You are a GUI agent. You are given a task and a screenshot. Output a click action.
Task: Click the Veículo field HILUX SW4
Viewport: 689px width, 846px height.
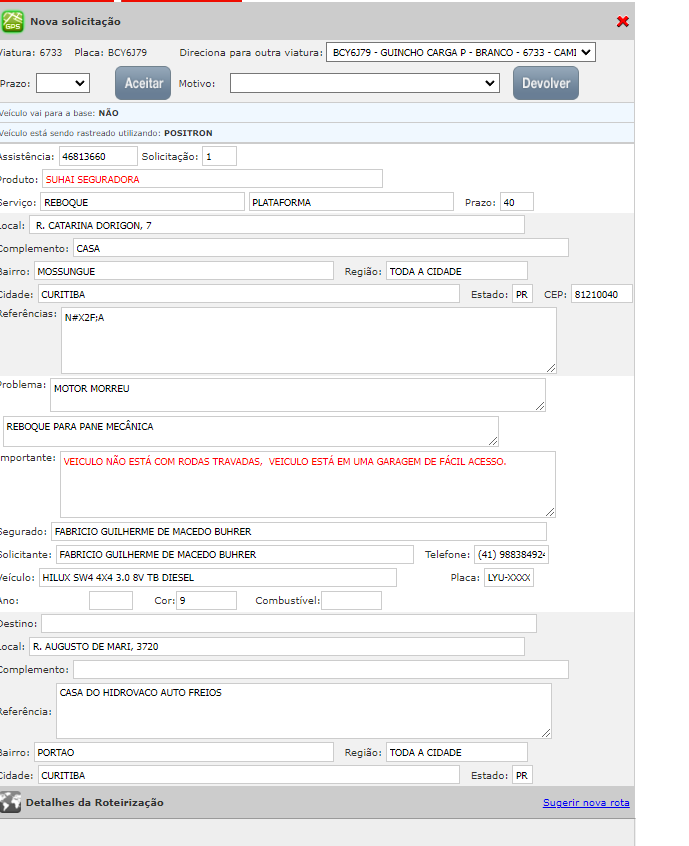point(218,577)
